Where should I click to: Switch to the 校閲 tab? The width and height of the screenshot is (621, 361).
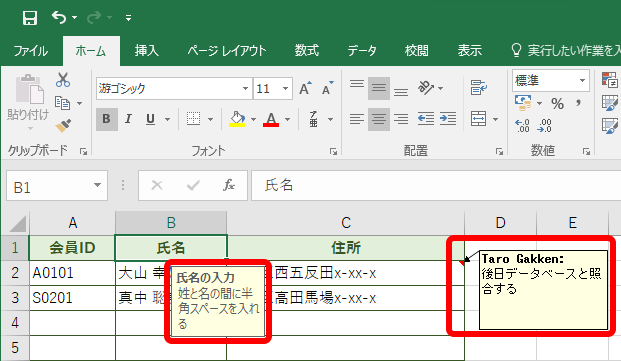pos(417,50)
